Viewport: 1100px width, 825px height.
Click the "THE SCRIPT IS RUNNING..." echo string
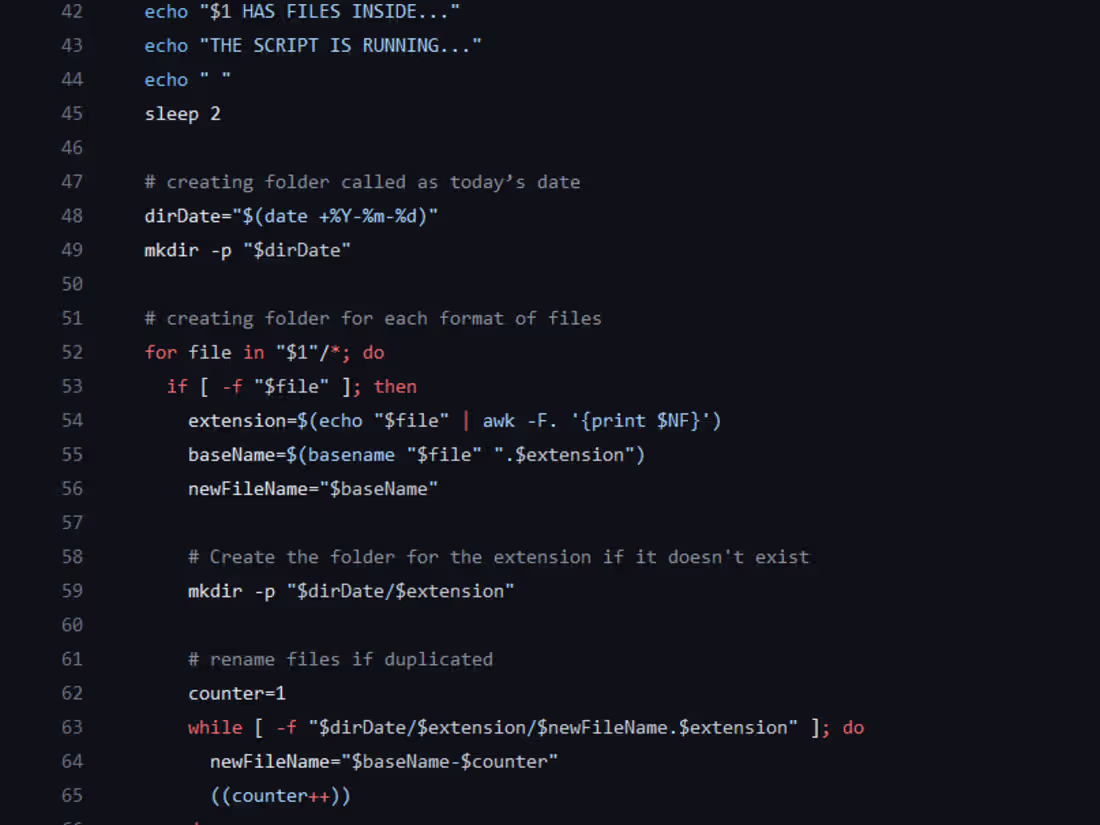(x=339, y=46)
